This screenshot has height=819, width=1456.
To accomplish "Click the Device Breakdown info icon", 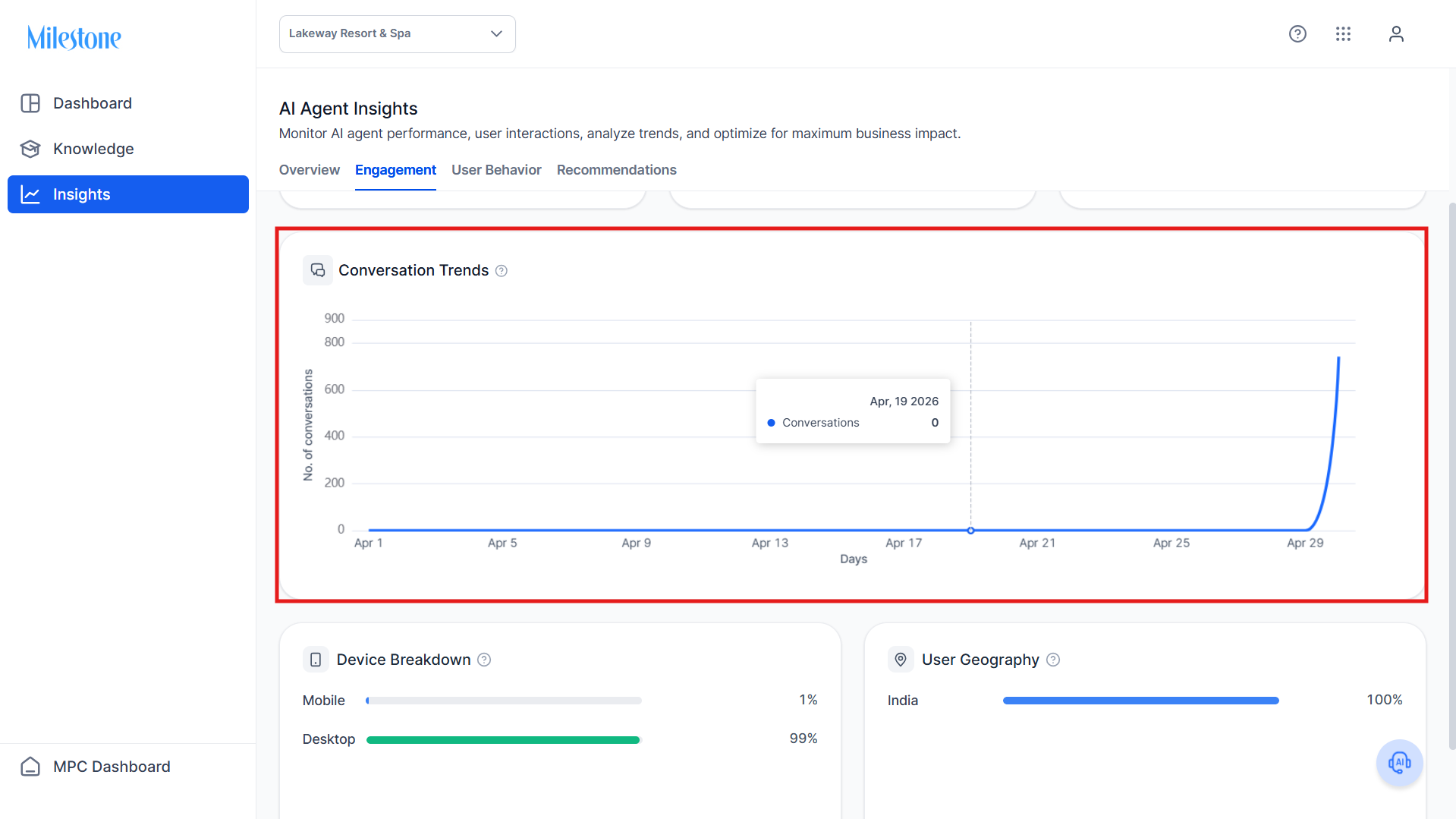I will tap(484, 660).
